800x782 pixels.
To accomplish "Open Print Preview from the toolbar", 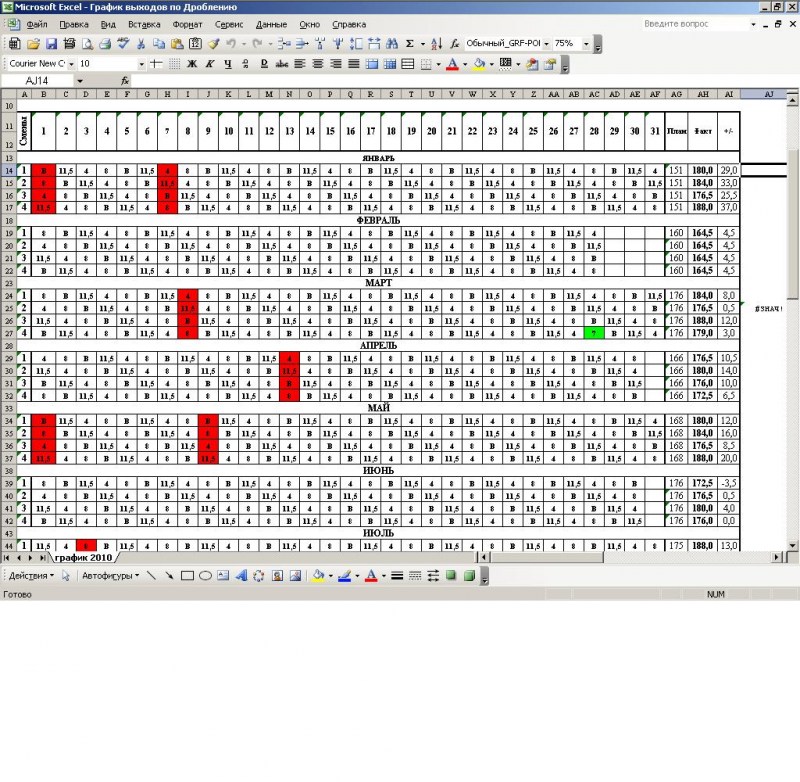I will [x=87, y=44].
